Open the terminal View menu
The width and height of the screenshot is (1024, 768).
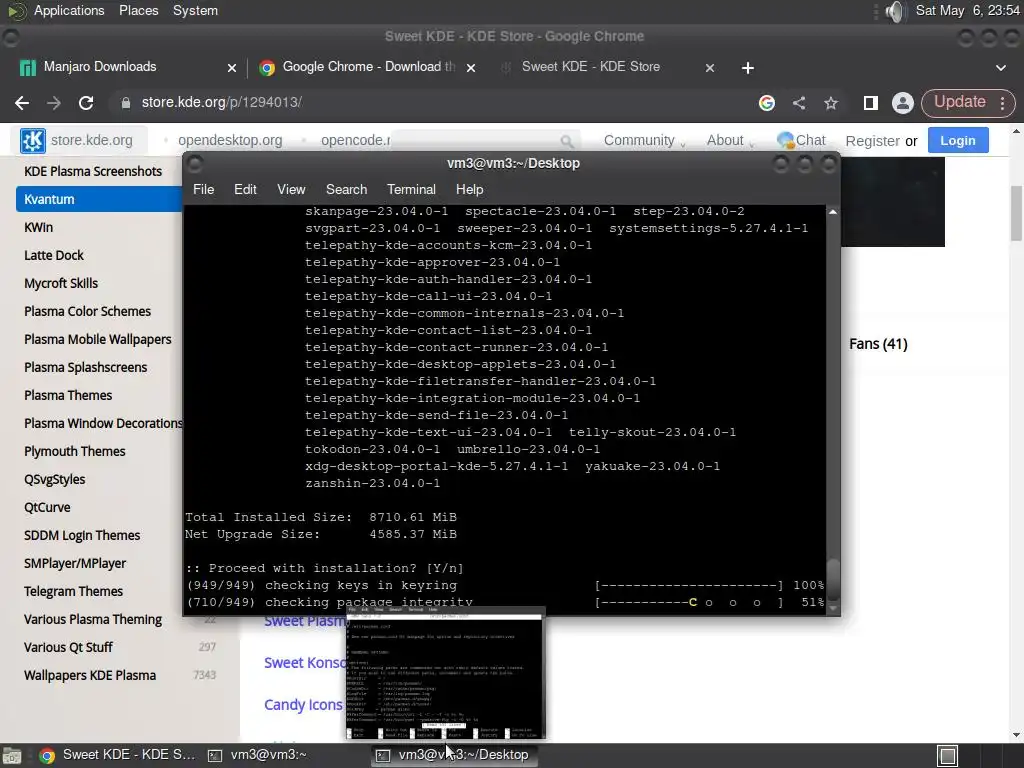(291, 189)
